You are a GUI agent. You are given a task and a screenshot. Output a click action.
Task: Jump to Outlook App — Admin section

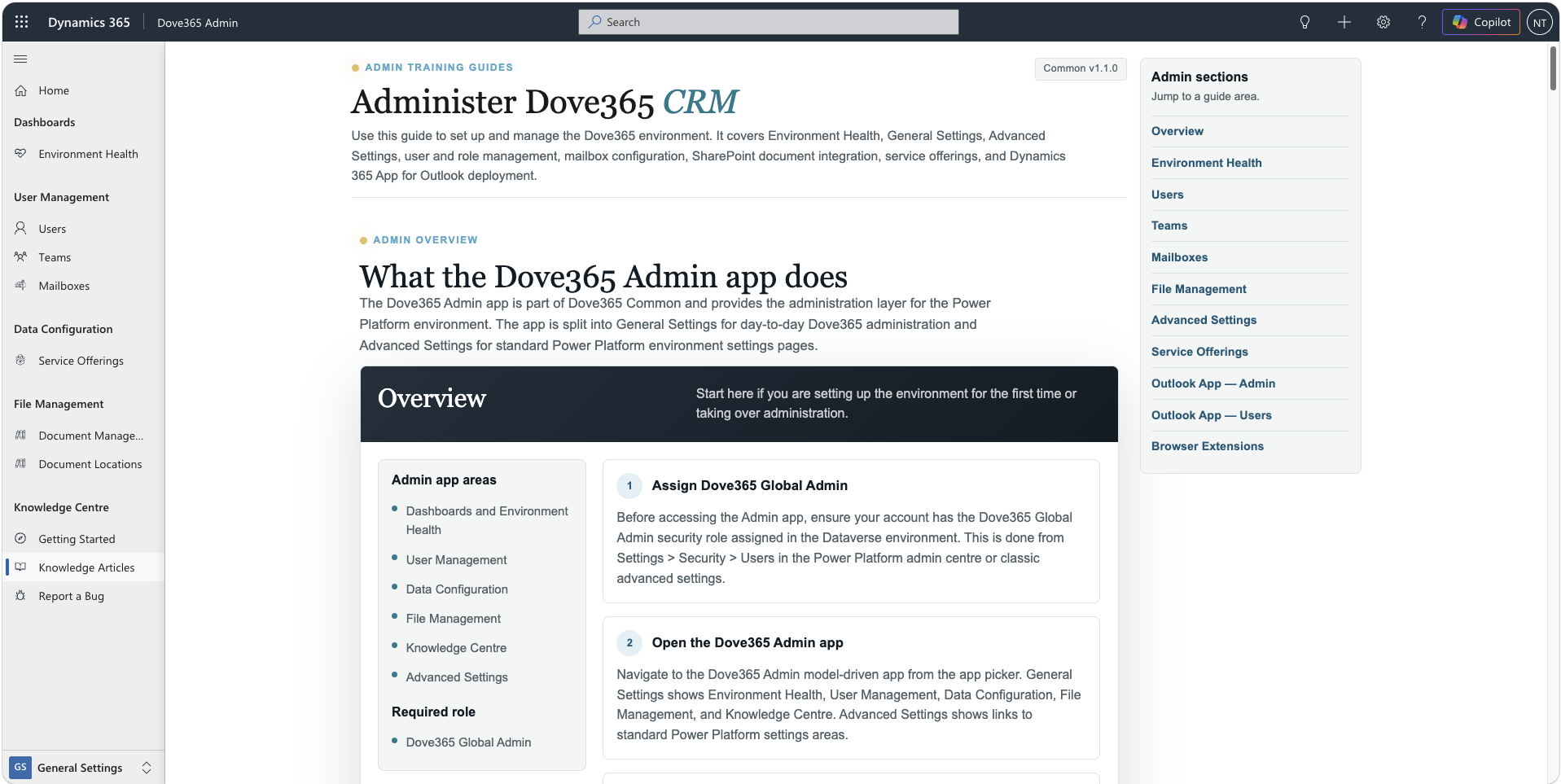point(1212,383)
